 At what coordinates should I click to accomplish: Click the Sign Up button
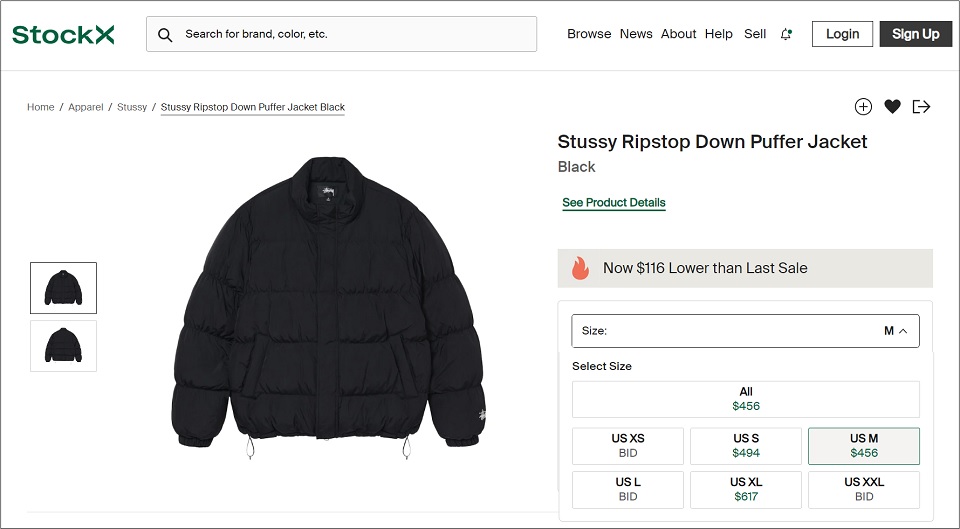point(915,34)
